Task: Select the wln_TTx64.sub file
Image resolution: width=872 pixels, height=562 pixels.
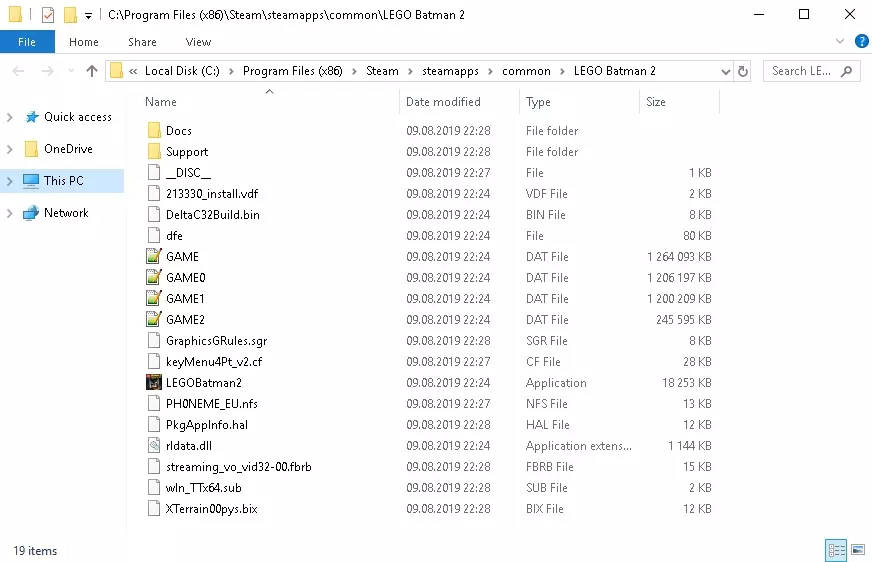Action: tap(204, 488)
